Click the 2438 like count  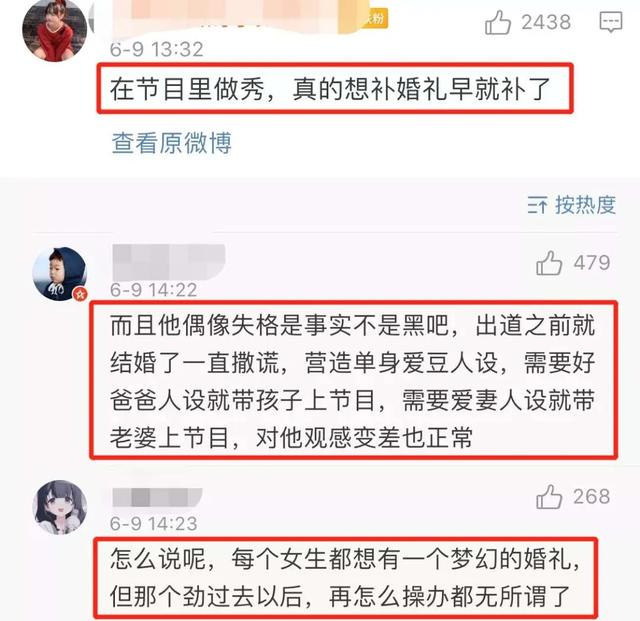[x=546, y=22]
